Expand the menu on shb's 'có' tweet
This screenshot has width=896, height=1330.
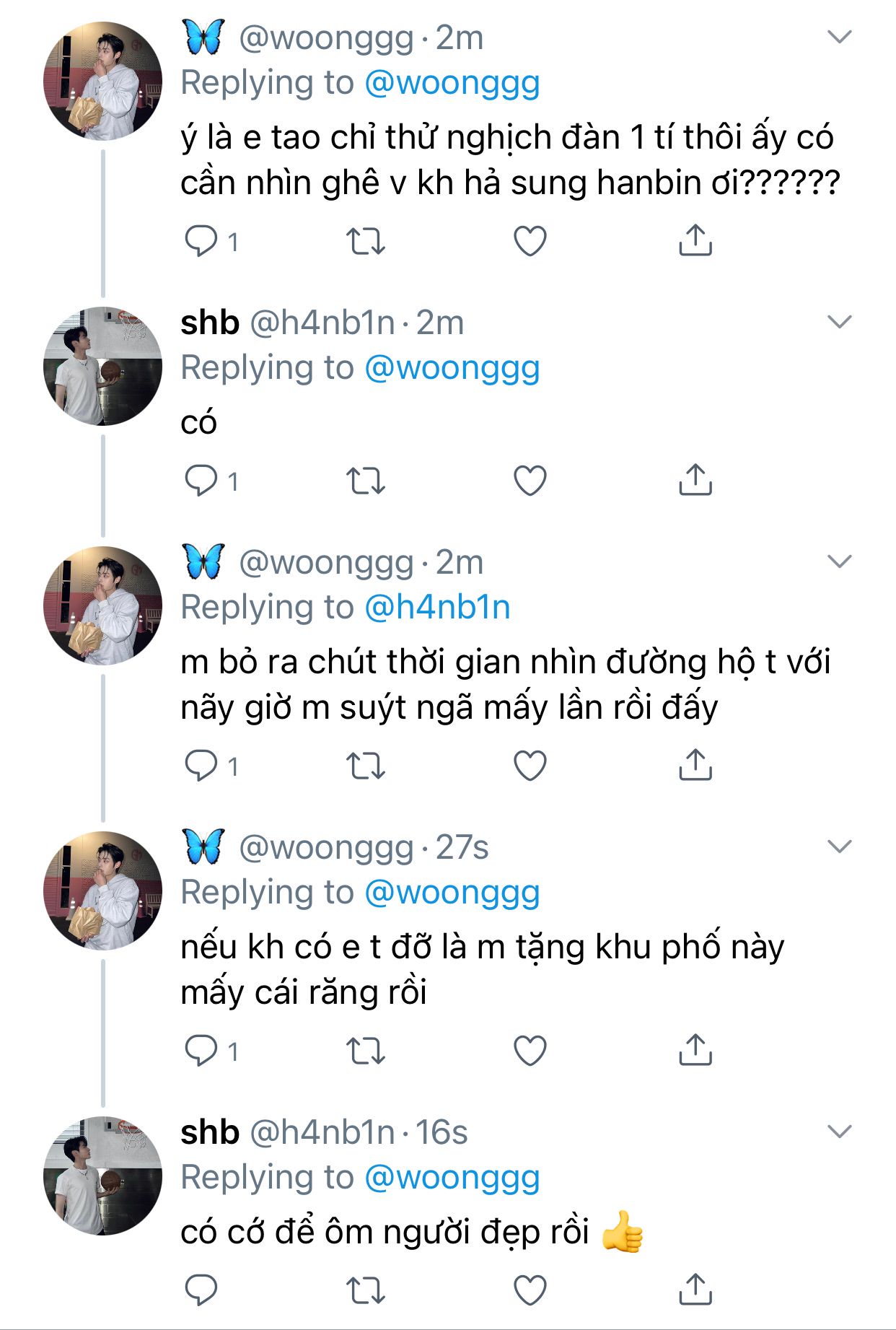840,322
